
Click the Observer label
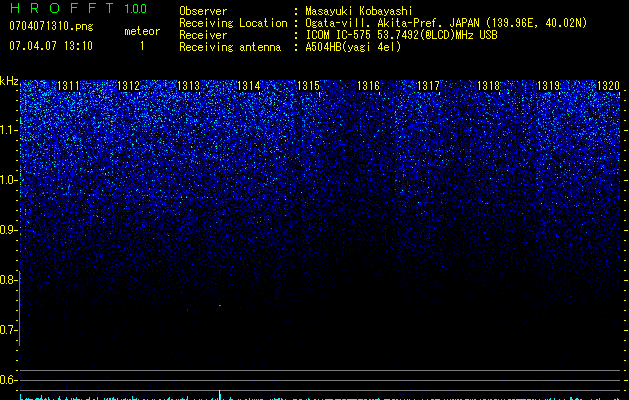pyautogui.click(x=203, y=11)
